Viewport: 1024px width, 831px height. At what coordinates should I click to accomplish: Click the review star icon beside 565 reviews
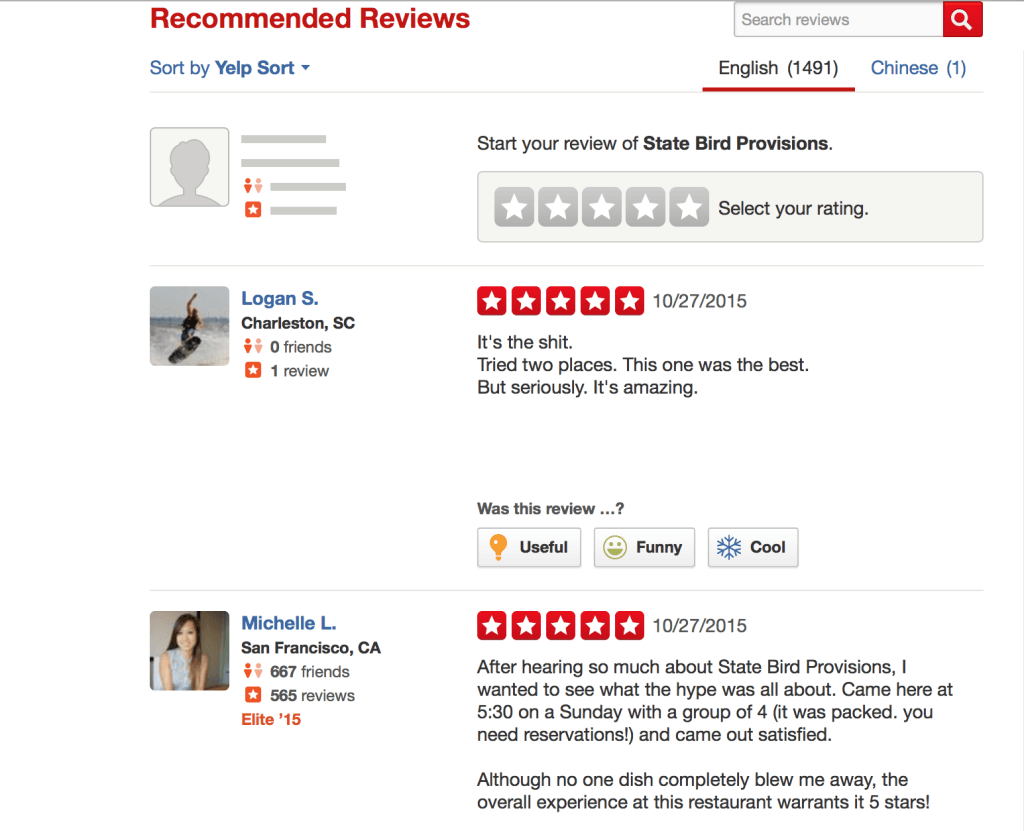point(253,696)
